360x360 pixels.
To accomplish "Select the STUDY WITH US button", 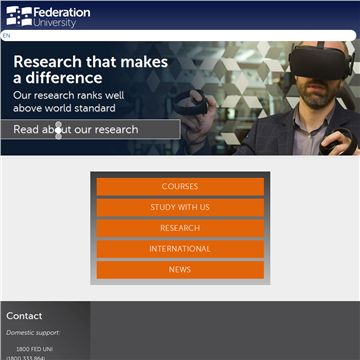I will point(180,207).
